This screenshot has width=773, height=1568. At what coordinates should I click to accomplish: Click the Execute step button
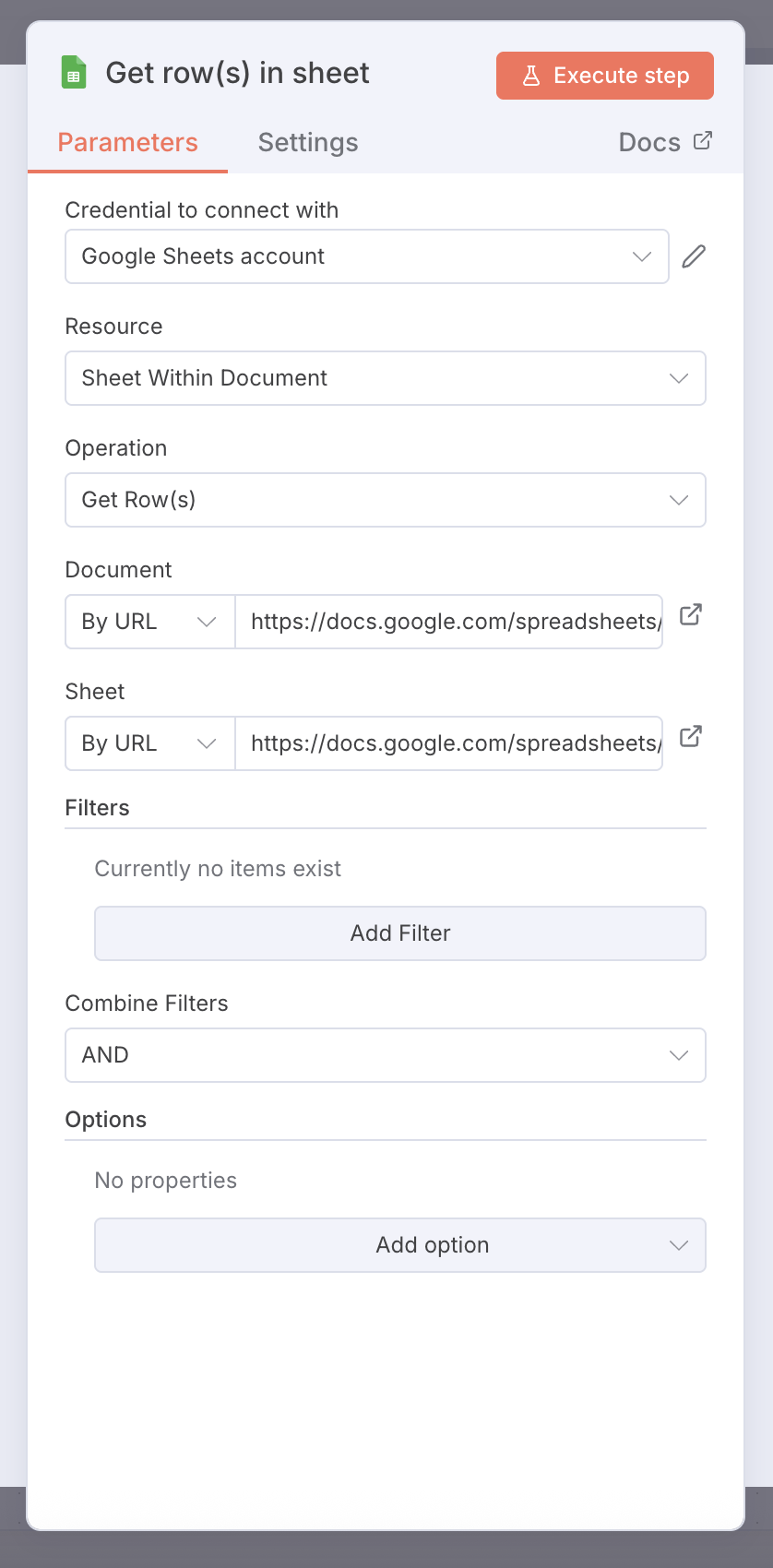tap(605, 76)
